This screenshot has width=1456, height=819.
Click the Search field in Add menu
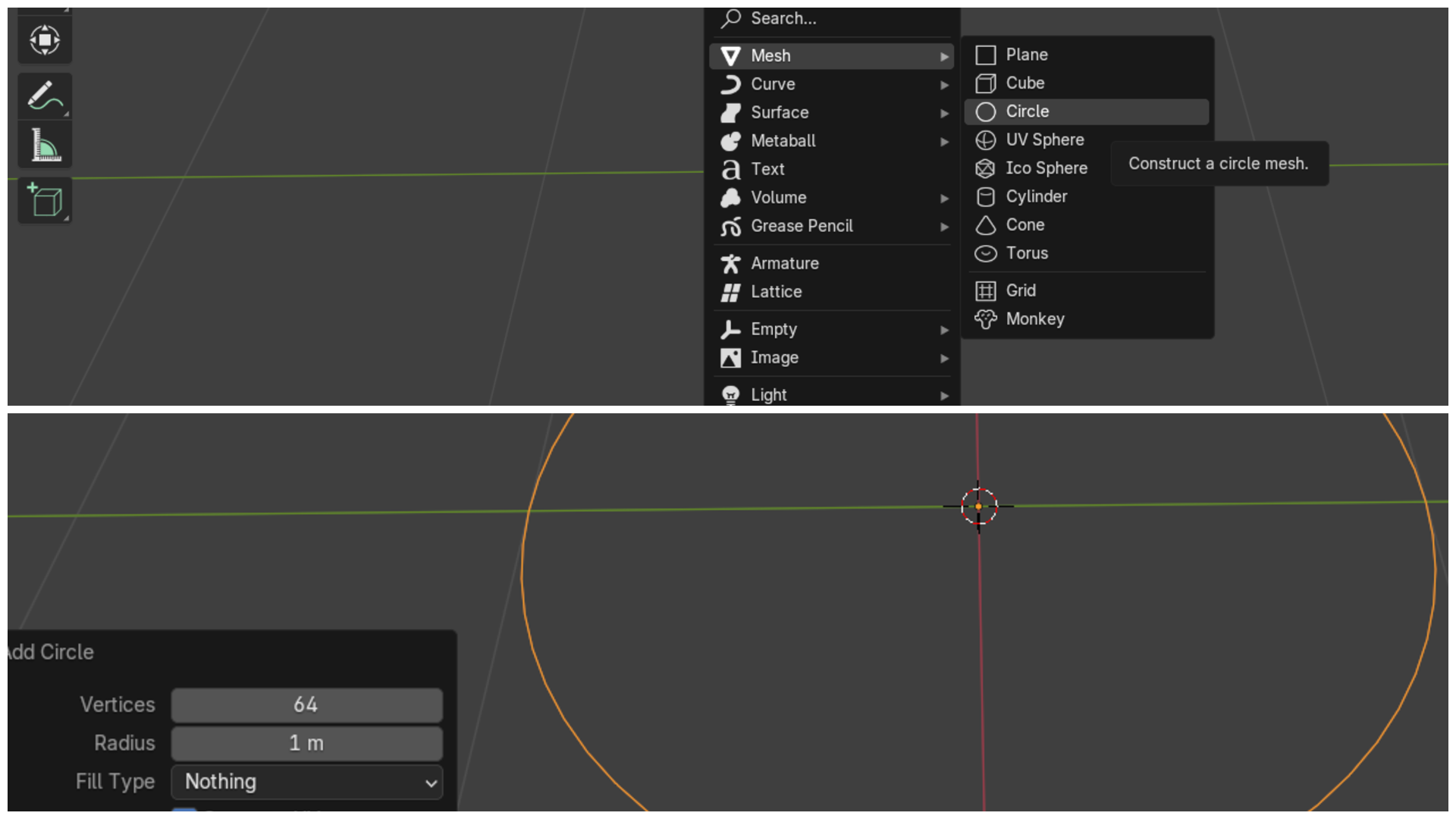point(831,18)
